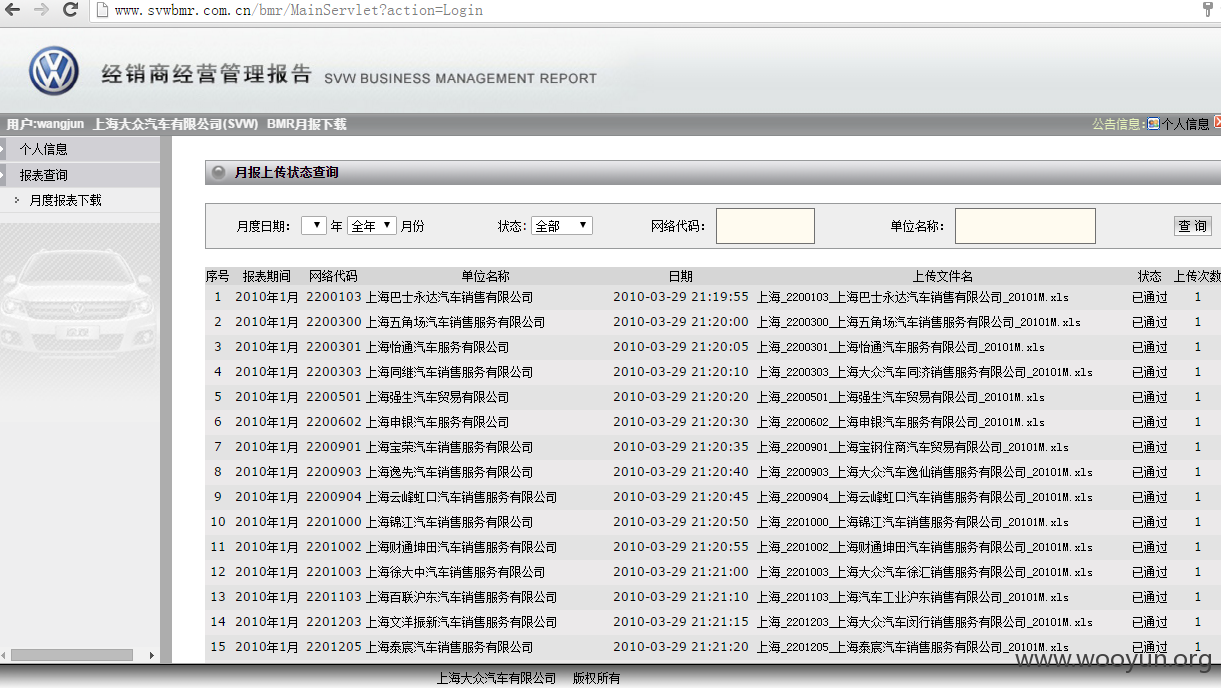Click the upload count 1 in row 10
This screenshot has height=688, width=1221.
point(1198,522)
